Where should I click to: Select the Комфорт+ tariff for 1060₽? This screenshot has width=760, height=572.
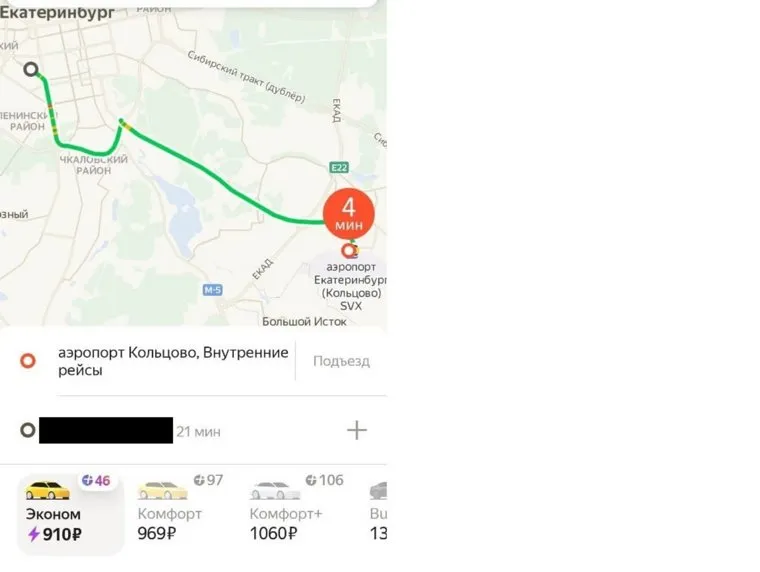[297, 509]
